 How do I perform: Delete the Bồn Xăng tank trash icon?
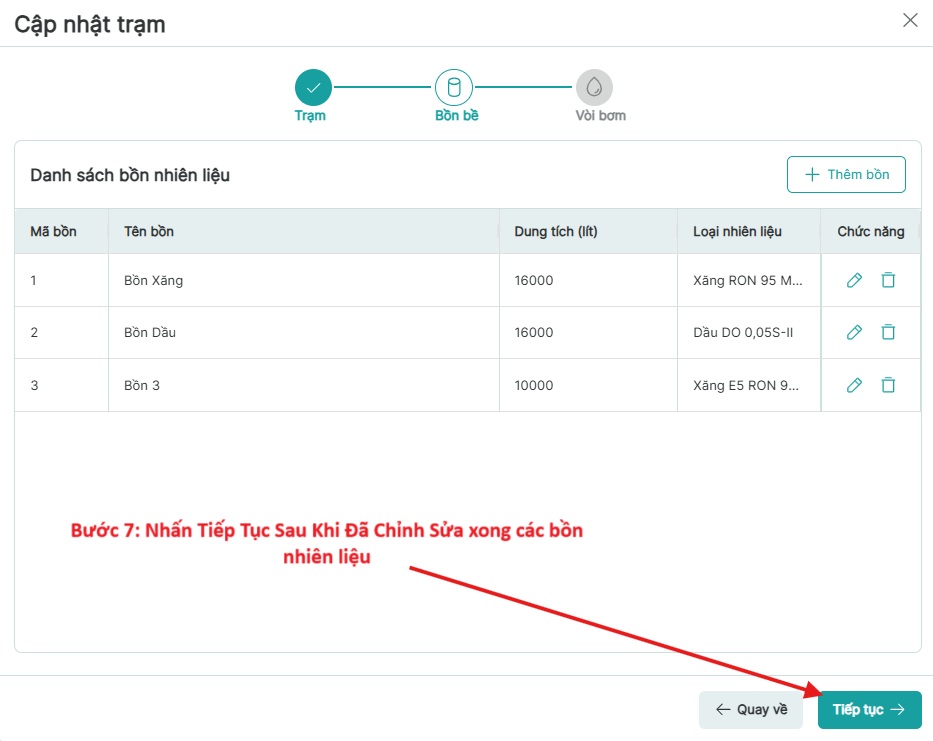click(x=888, y=280)
